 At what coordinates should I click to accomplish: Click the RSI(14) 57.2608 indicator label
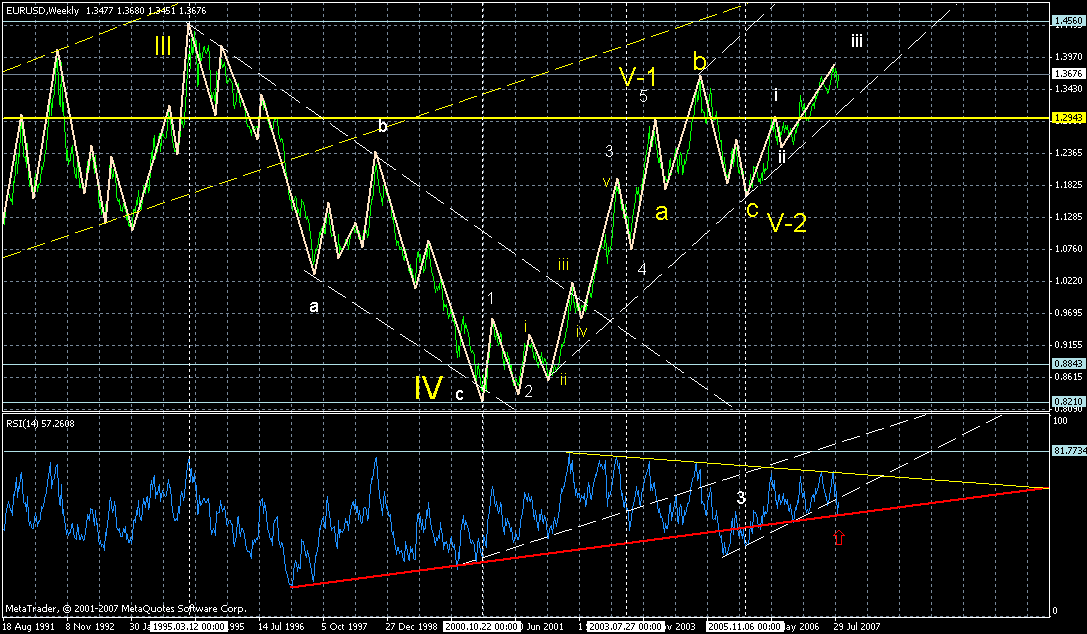pos(40,423)
